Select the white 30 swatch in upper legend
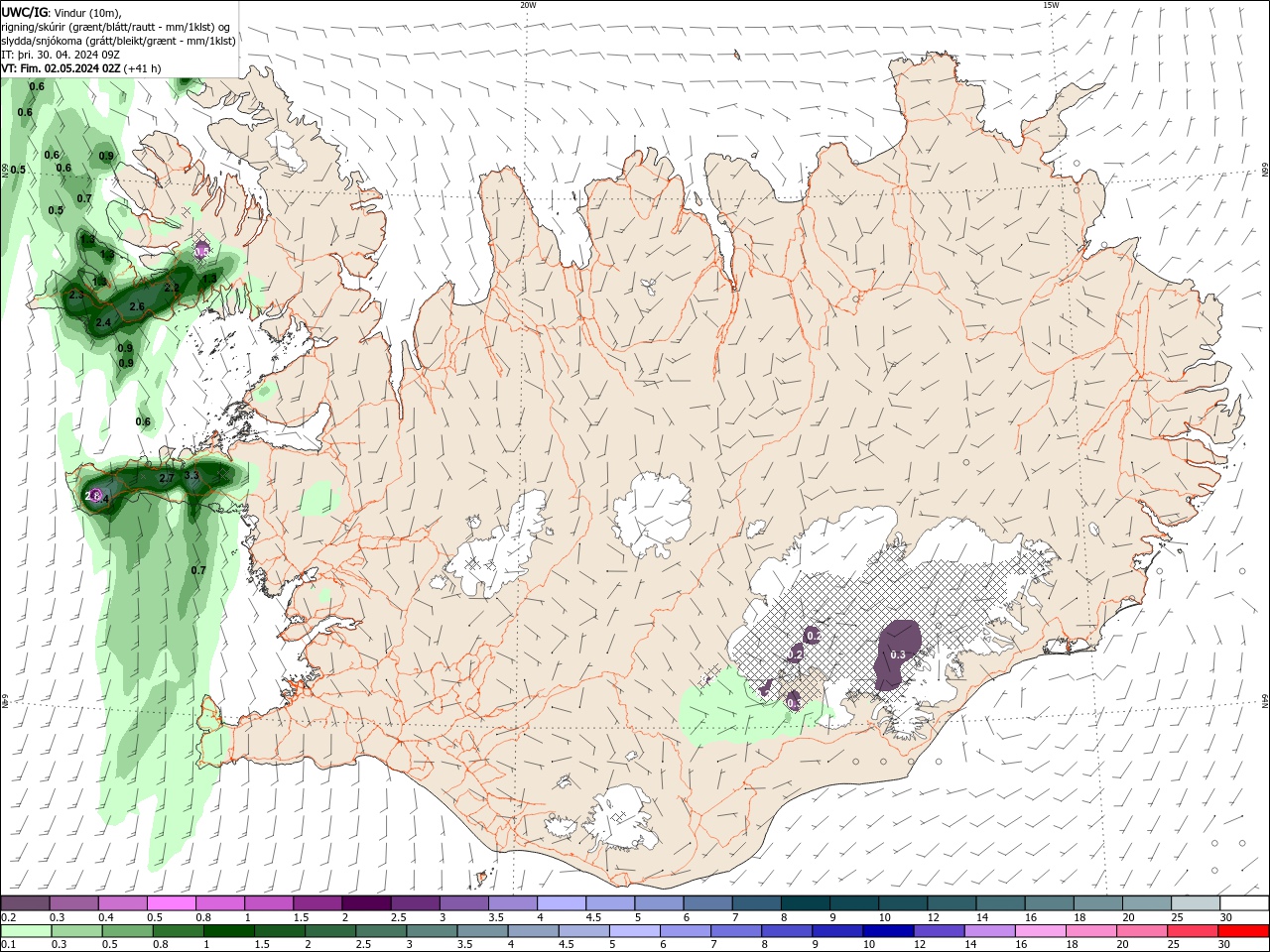Viewport: 1270px width, 952px height. pos(1244,903)
